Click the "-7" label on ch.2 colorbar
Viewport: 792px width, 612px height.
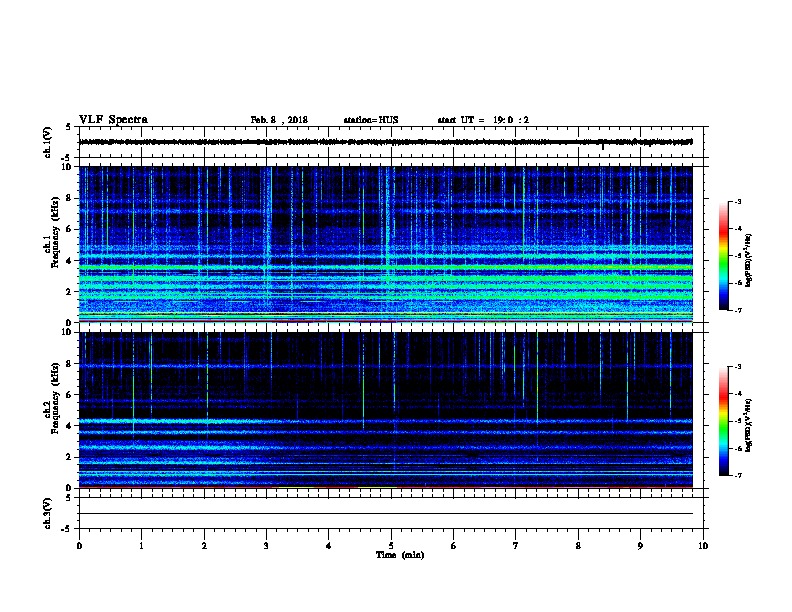[x=737, y=475]
